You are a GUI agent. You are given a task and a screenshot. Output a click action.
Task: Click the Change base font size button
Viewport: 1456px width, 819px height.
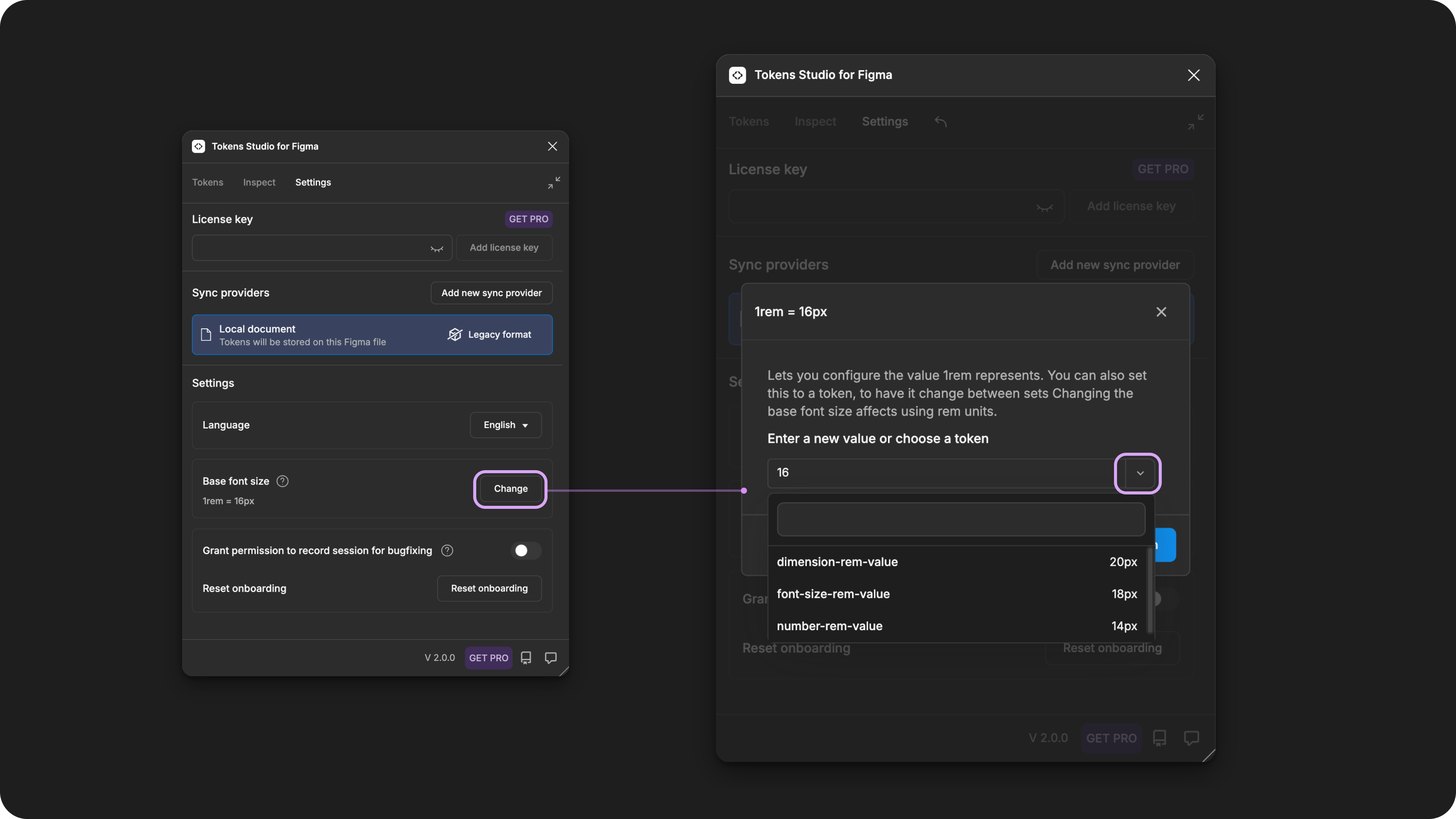[510, 489]
